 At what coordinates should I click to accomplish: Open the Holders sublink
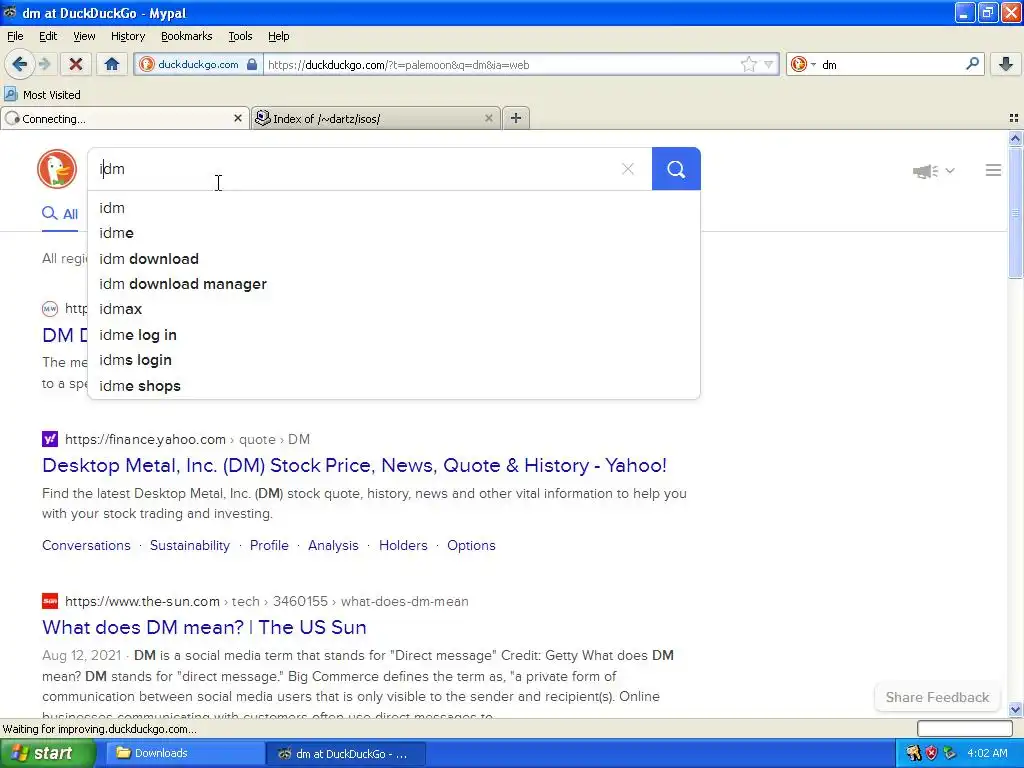coord(403,545)
